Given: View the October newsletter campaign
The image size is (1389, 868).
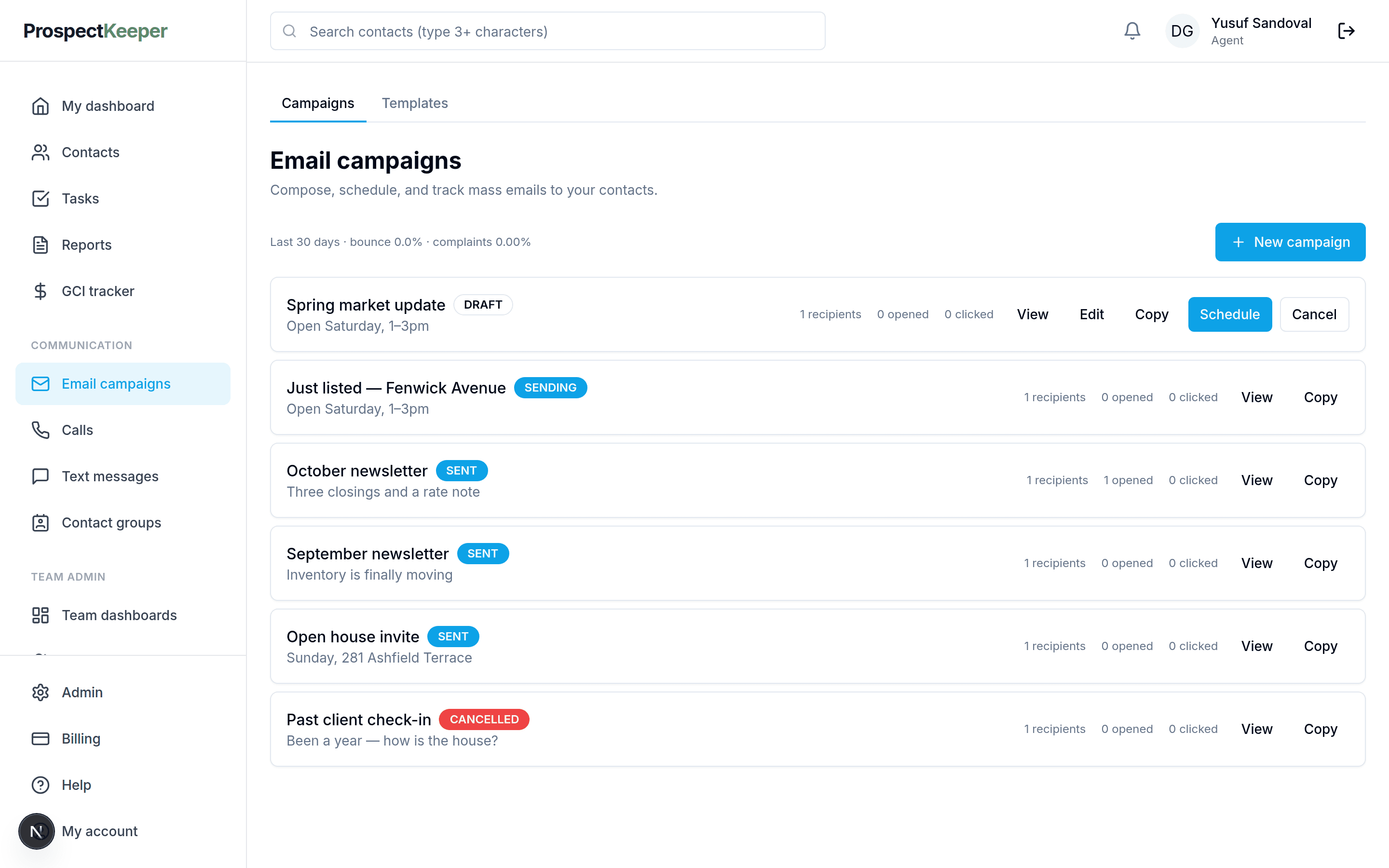Looking at the screenshot, I should coord(1256,480).
